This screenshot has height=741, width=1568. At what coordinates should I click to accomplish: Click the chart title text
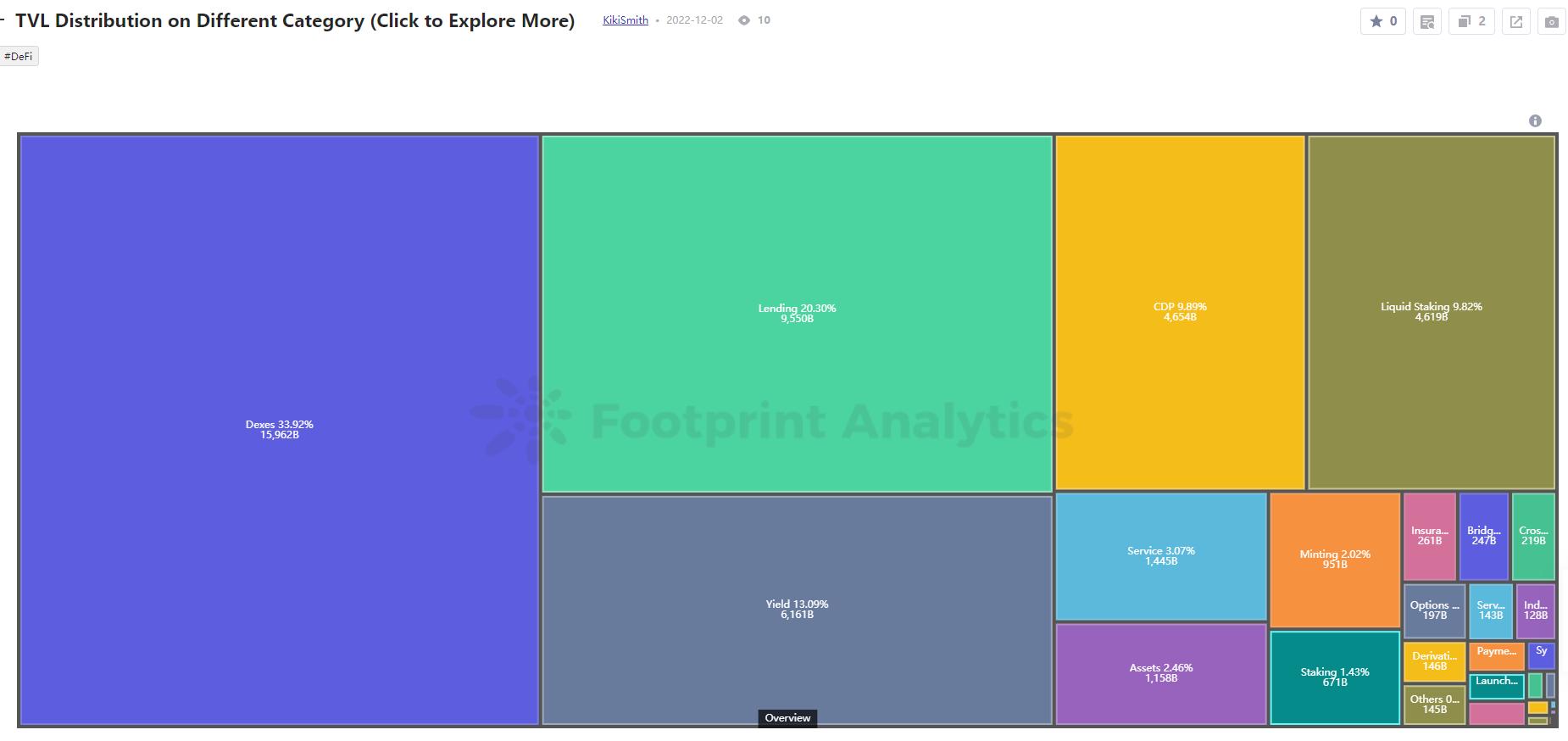295,20
